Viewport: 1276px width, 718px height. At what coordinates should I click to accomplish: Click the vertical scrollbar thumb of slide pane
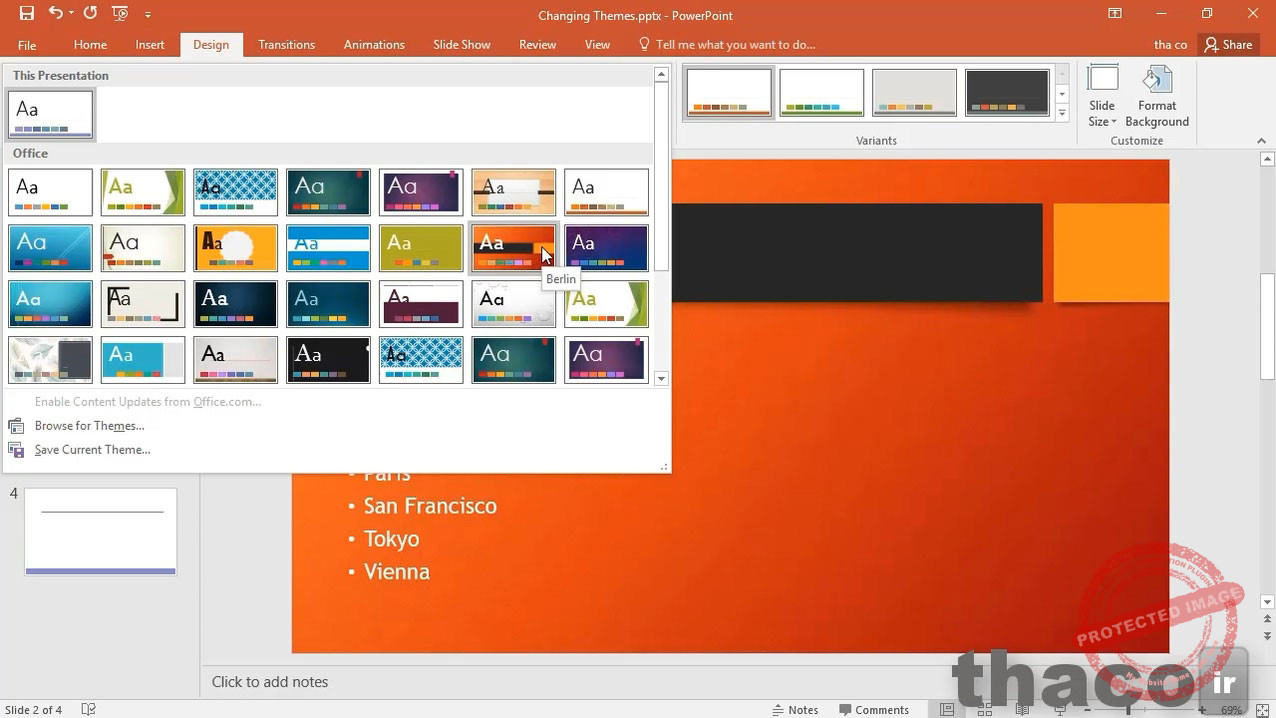(x=1267, y=326)
